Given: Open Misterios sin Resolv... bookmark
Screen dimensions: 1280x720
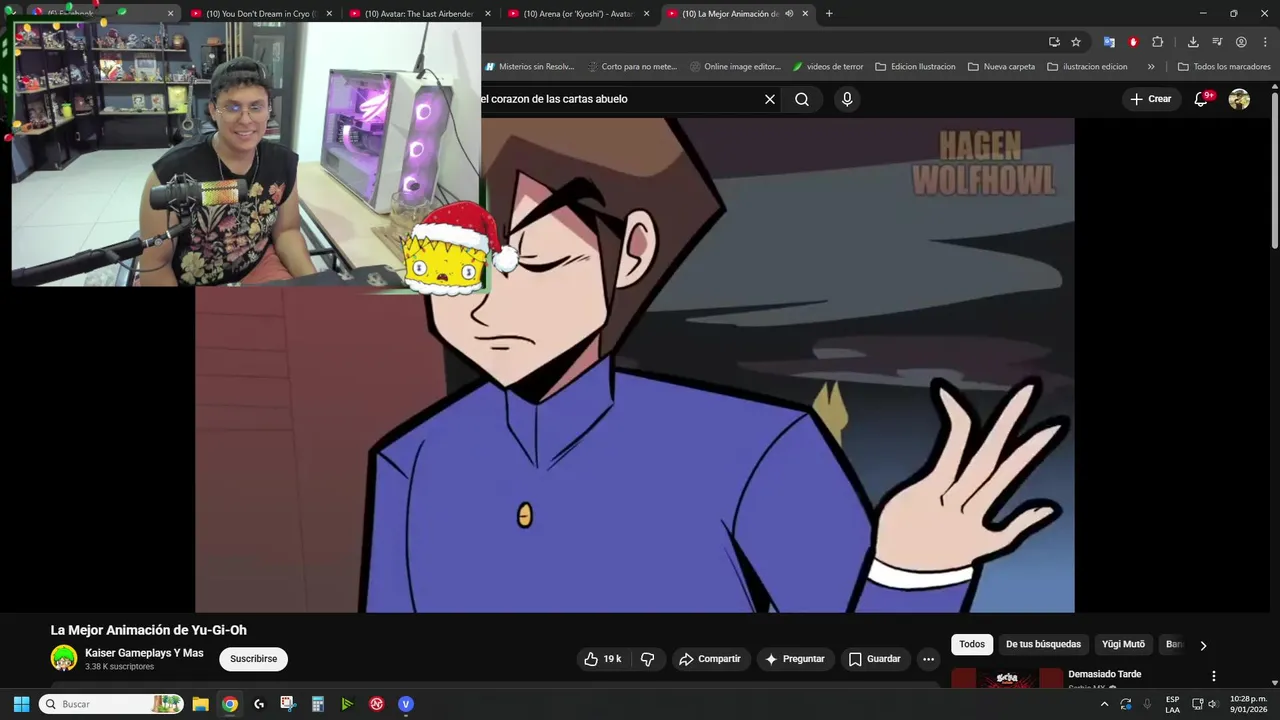Looking at the screenshot, I should click(529, 67).
